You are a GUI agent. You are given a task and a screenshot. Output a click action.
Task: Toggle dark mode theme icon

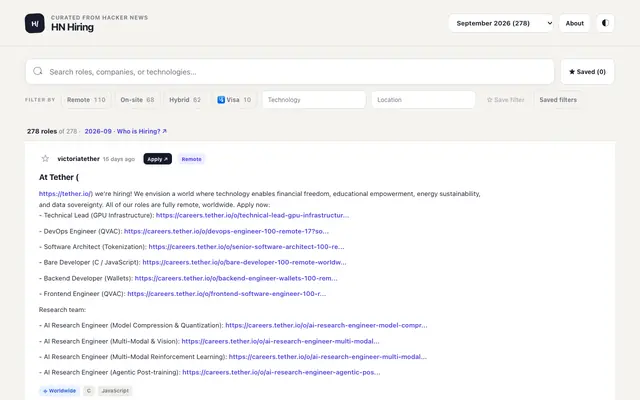coord(605,23)
